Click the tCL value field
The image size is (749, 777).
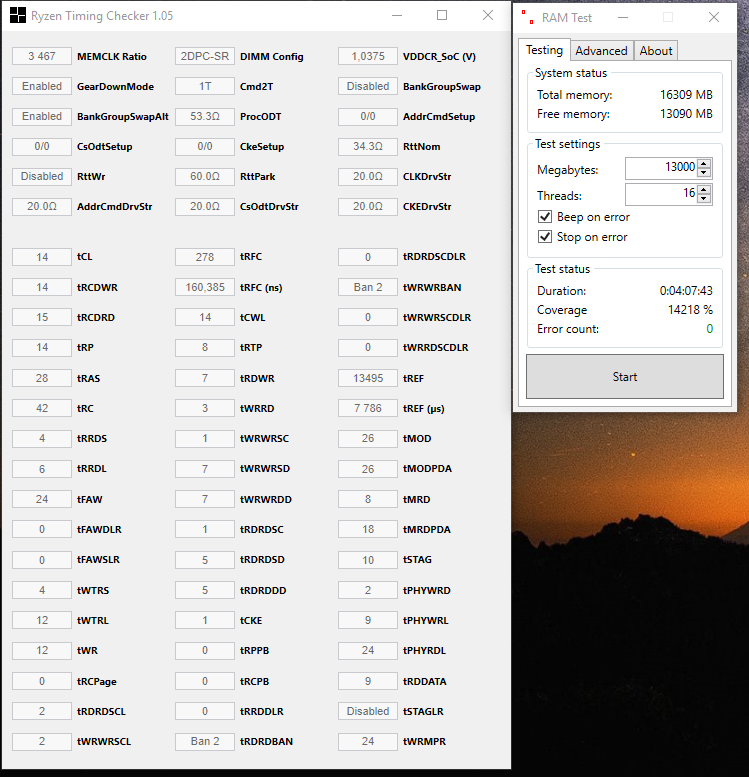pyautogui.click(x=42, y=257)
